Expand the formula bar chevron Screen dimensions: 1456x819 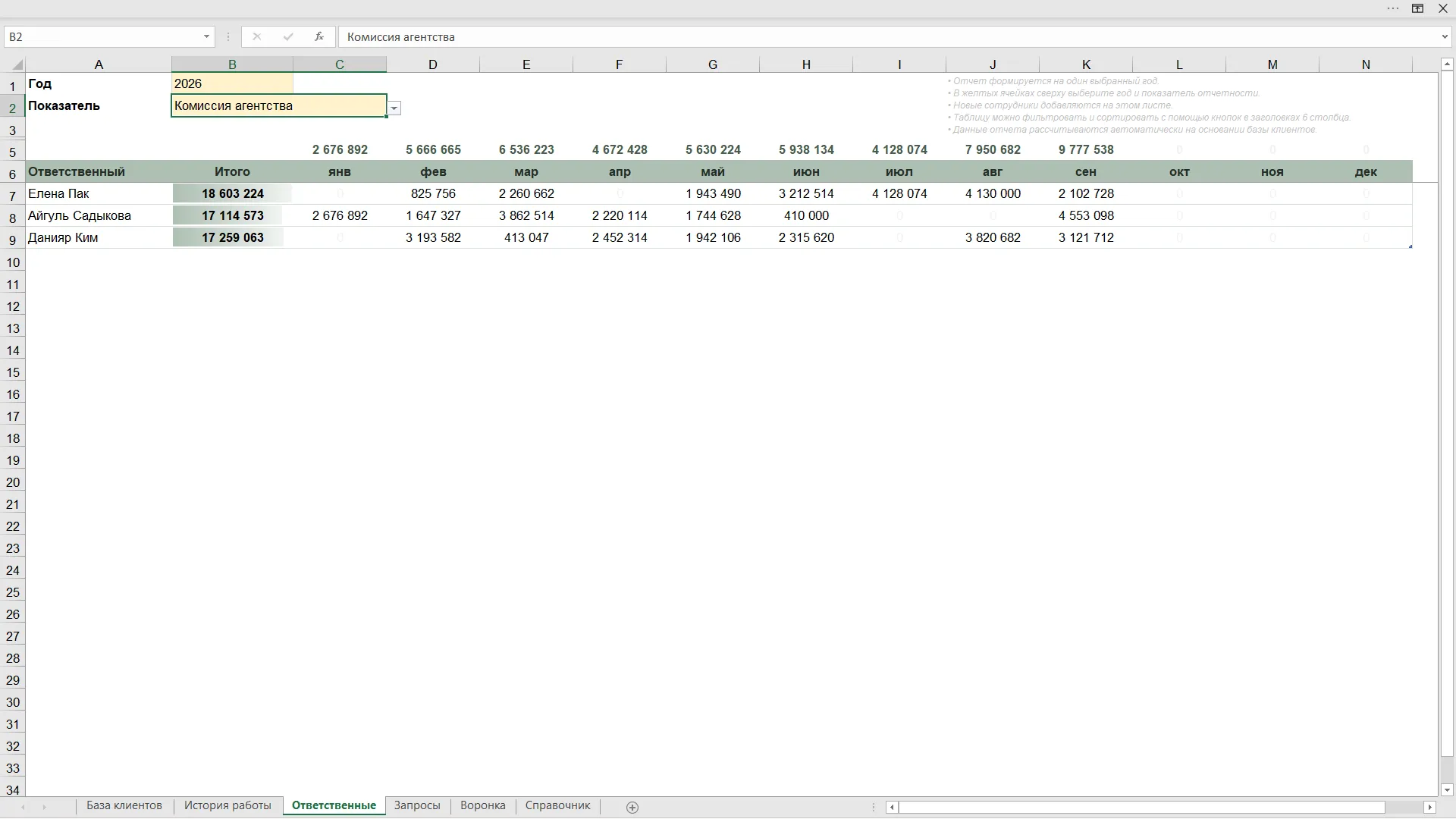coord(1445,36)
